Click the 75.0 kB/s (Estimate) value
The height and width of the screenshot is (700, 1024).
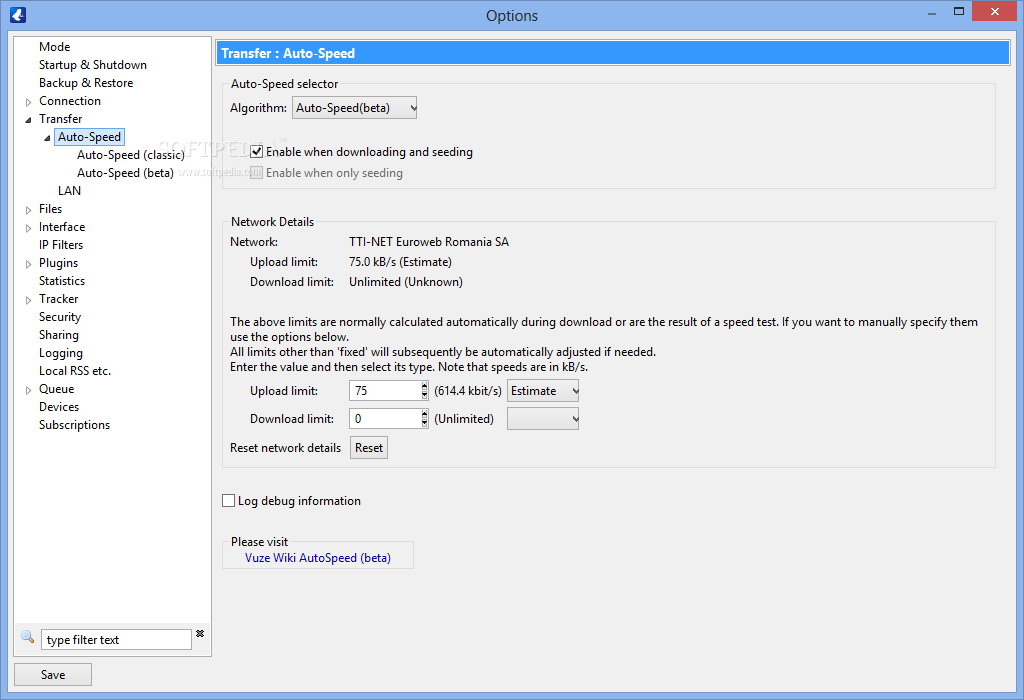pyautogui.click(x=400, y=262)
